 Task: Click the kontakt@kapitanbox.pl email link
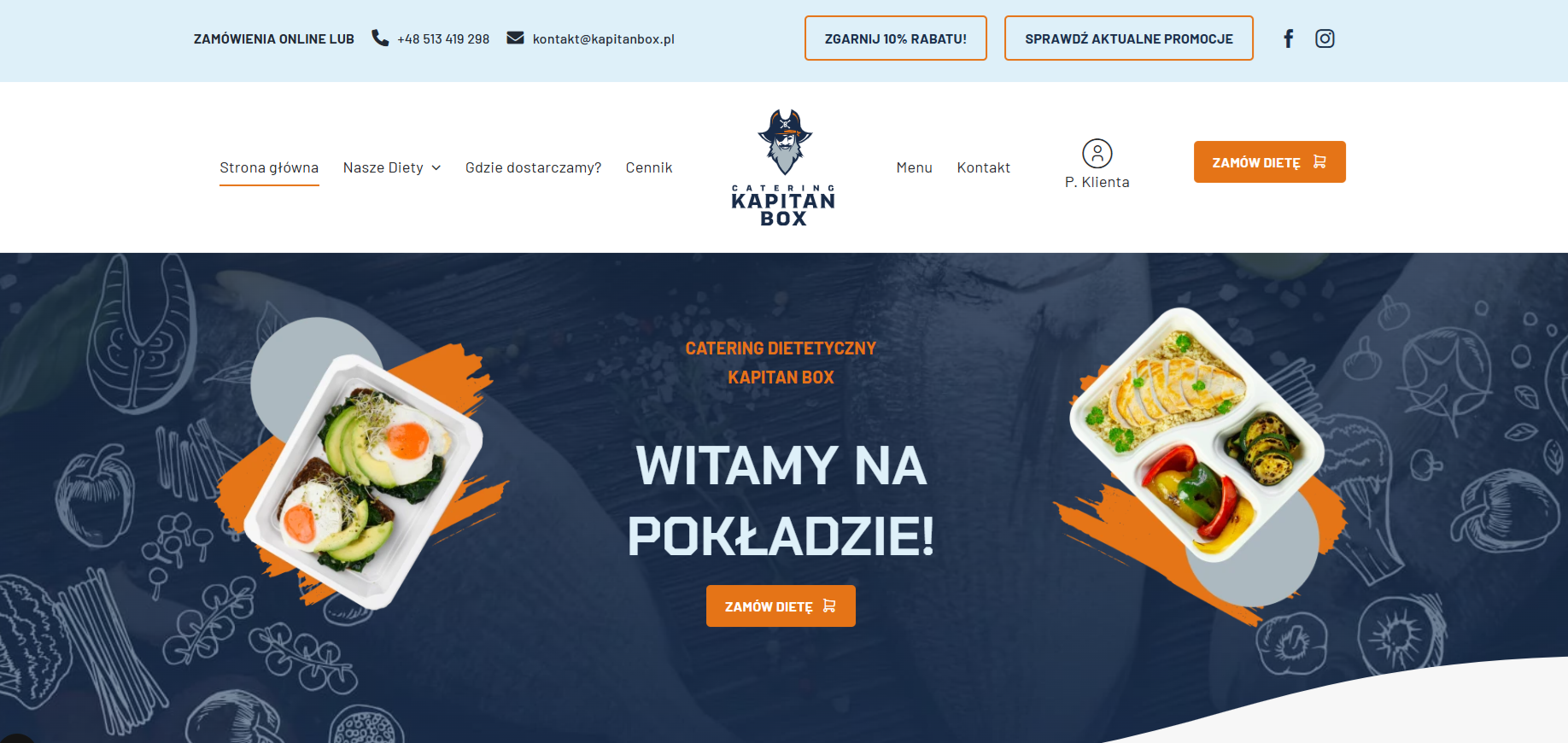pos(604,38)
